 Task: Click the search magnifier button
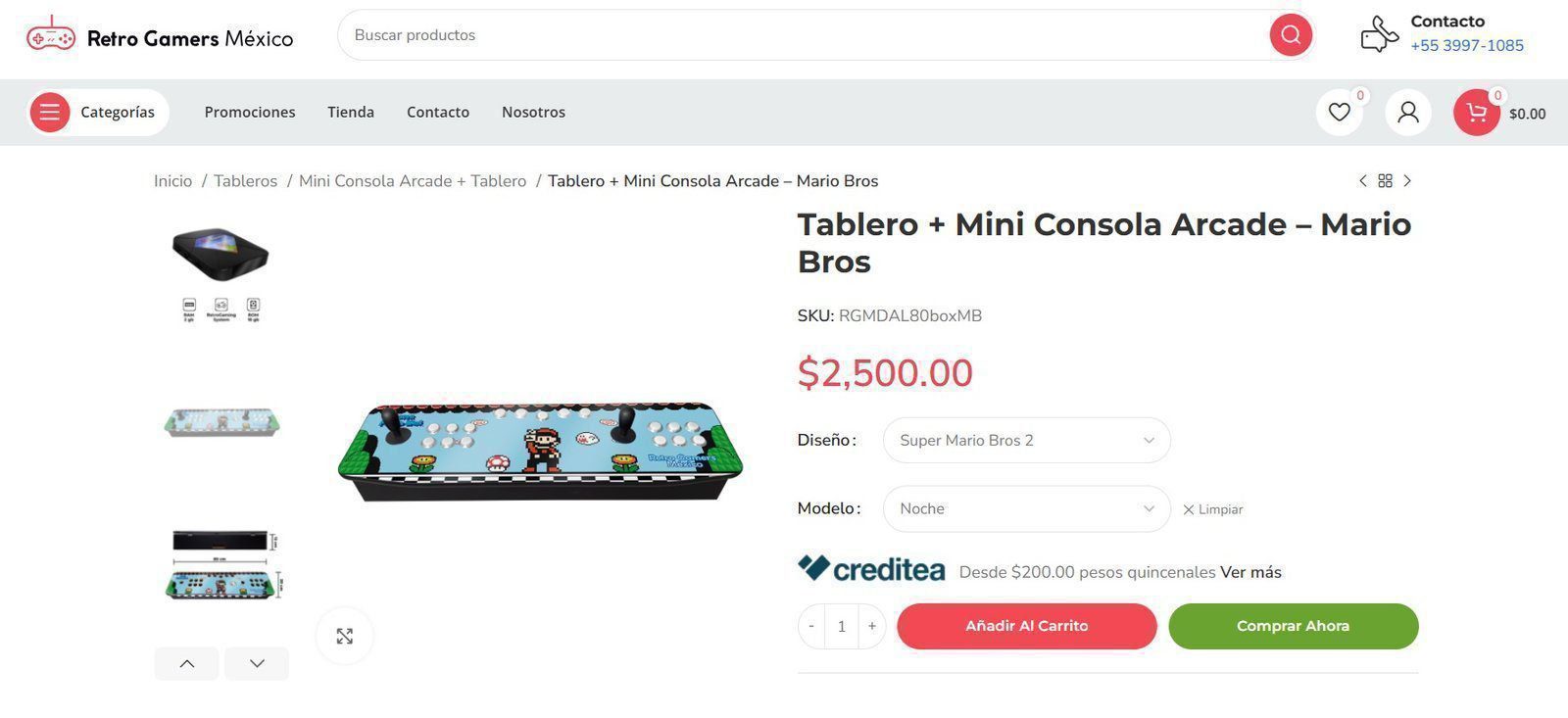[x=1291, y=35]
